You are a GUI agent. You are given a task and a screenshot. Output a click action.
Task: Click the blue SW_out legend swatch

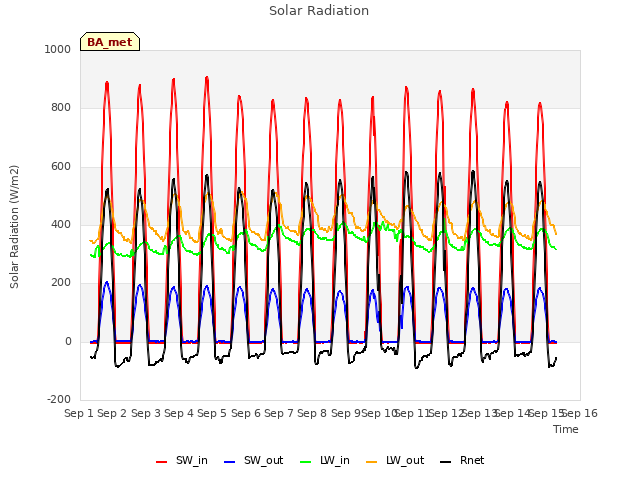coord(230,462)
